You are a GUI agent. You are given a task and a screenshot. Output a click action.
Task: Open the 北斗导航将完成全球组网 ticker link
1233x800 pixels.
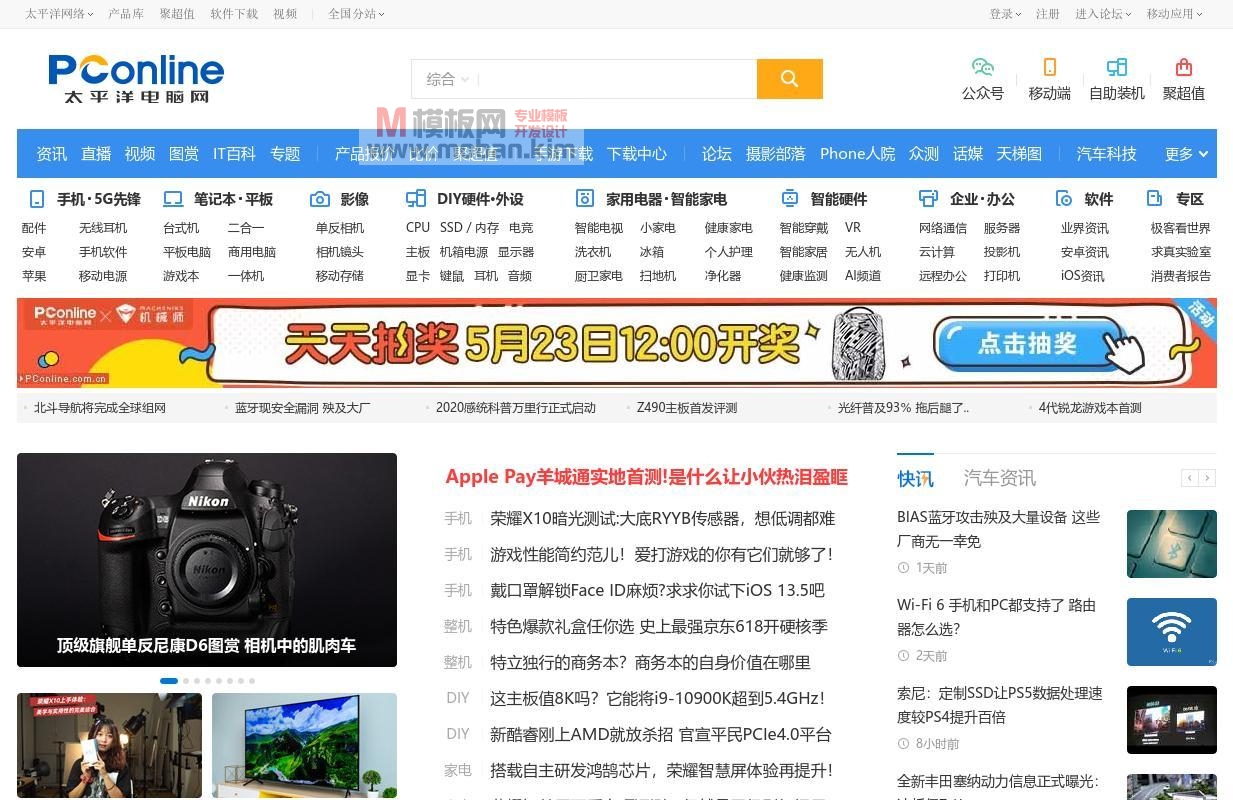(x=100, y=408)
